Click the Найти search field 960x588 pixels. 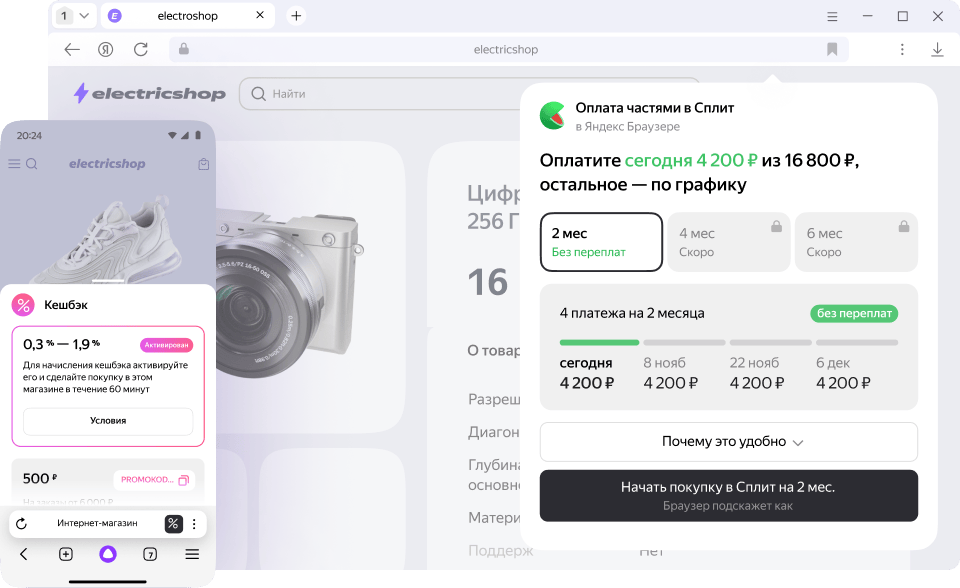click(x=380, y=94)
